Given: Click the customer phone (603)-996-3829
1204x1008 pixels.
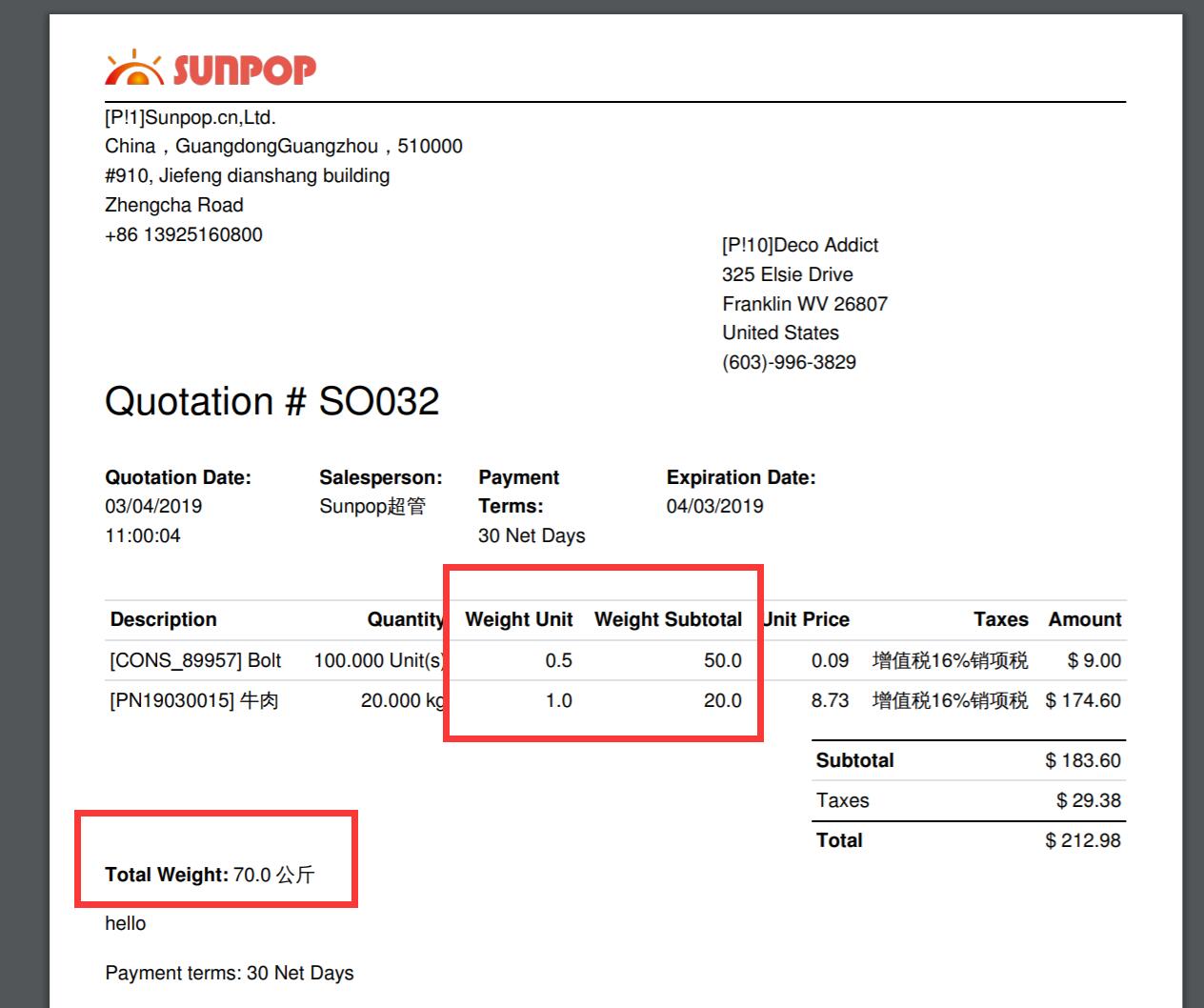Looking at the screenshot, I should click(x=790, y=362).
